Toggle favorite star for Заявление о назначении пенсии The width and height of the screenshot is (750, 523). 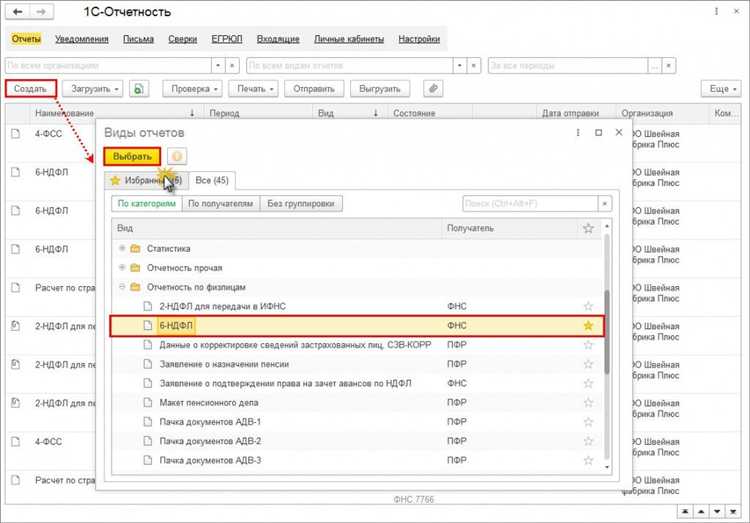[588, 364]
